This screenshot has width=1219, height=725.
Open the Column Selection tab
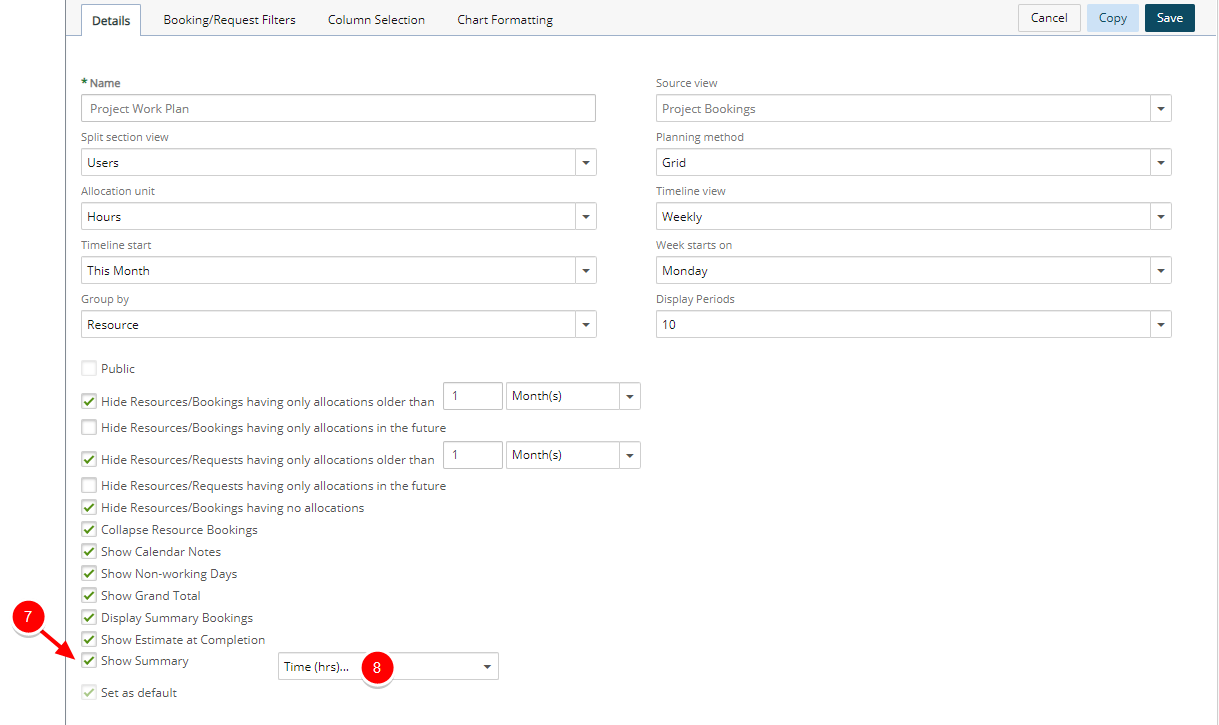pyautogui.click(x=376, y=20)
